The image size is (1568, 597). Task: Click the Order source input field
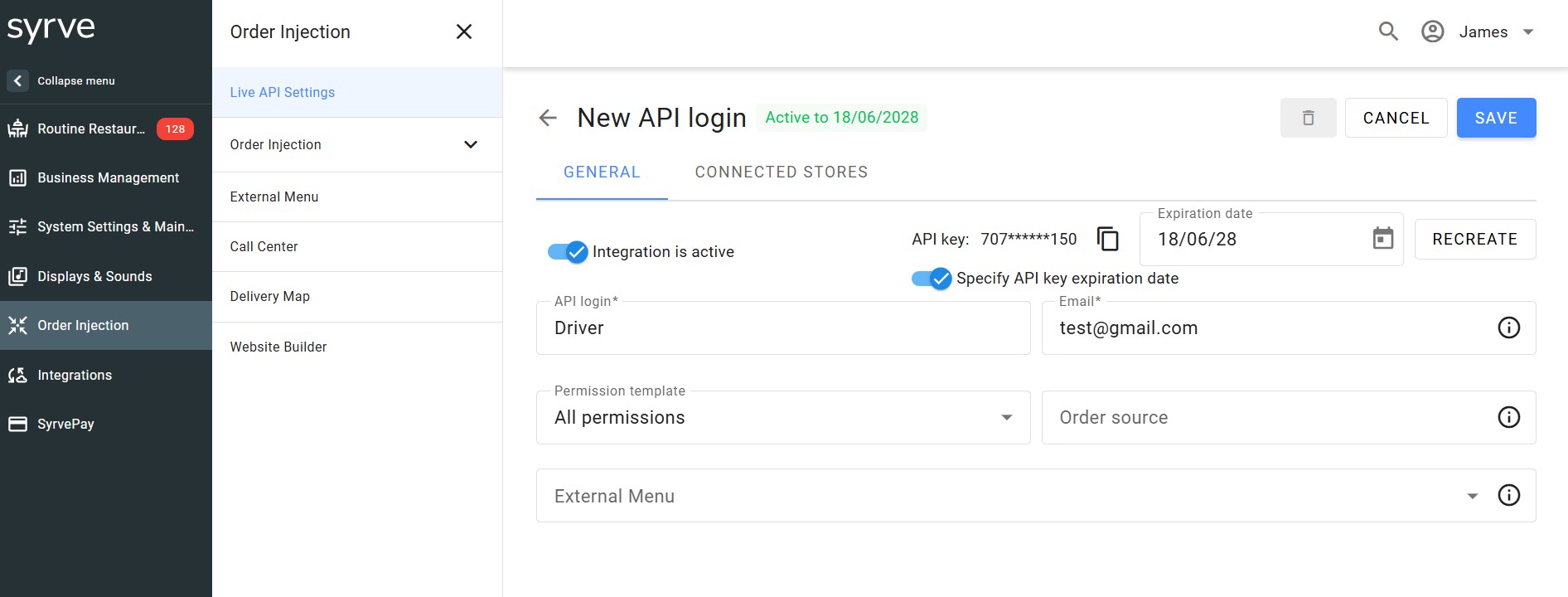[x=1289, y=417]
